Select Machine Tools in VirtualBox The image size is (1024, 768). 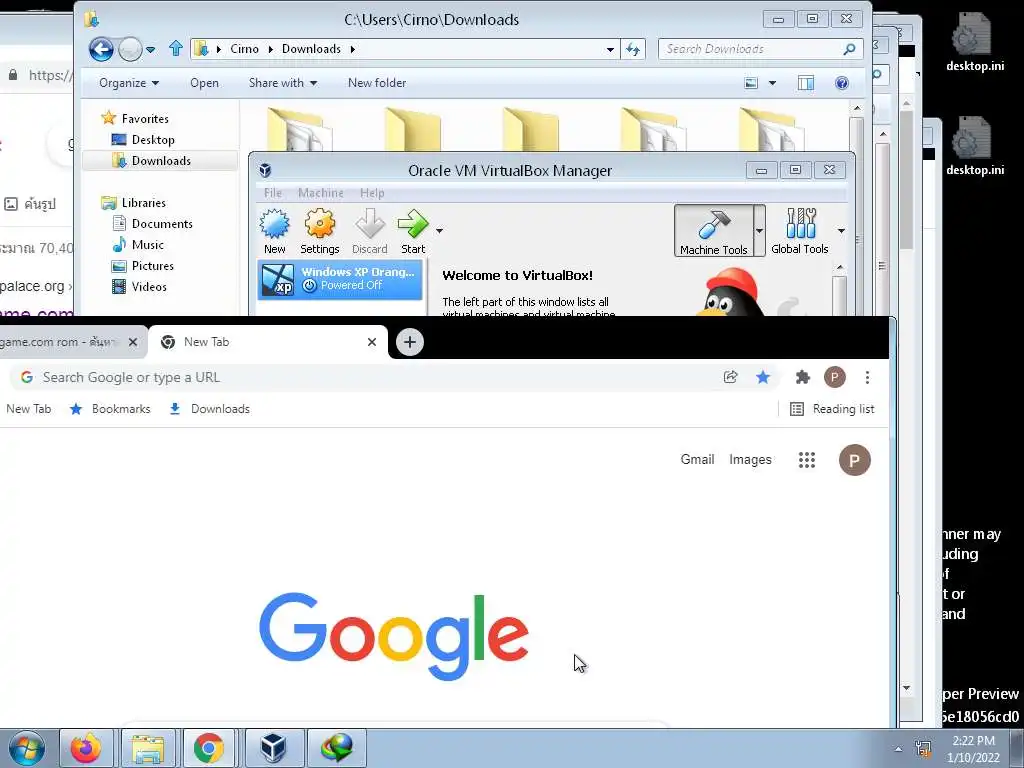(713, 231)
